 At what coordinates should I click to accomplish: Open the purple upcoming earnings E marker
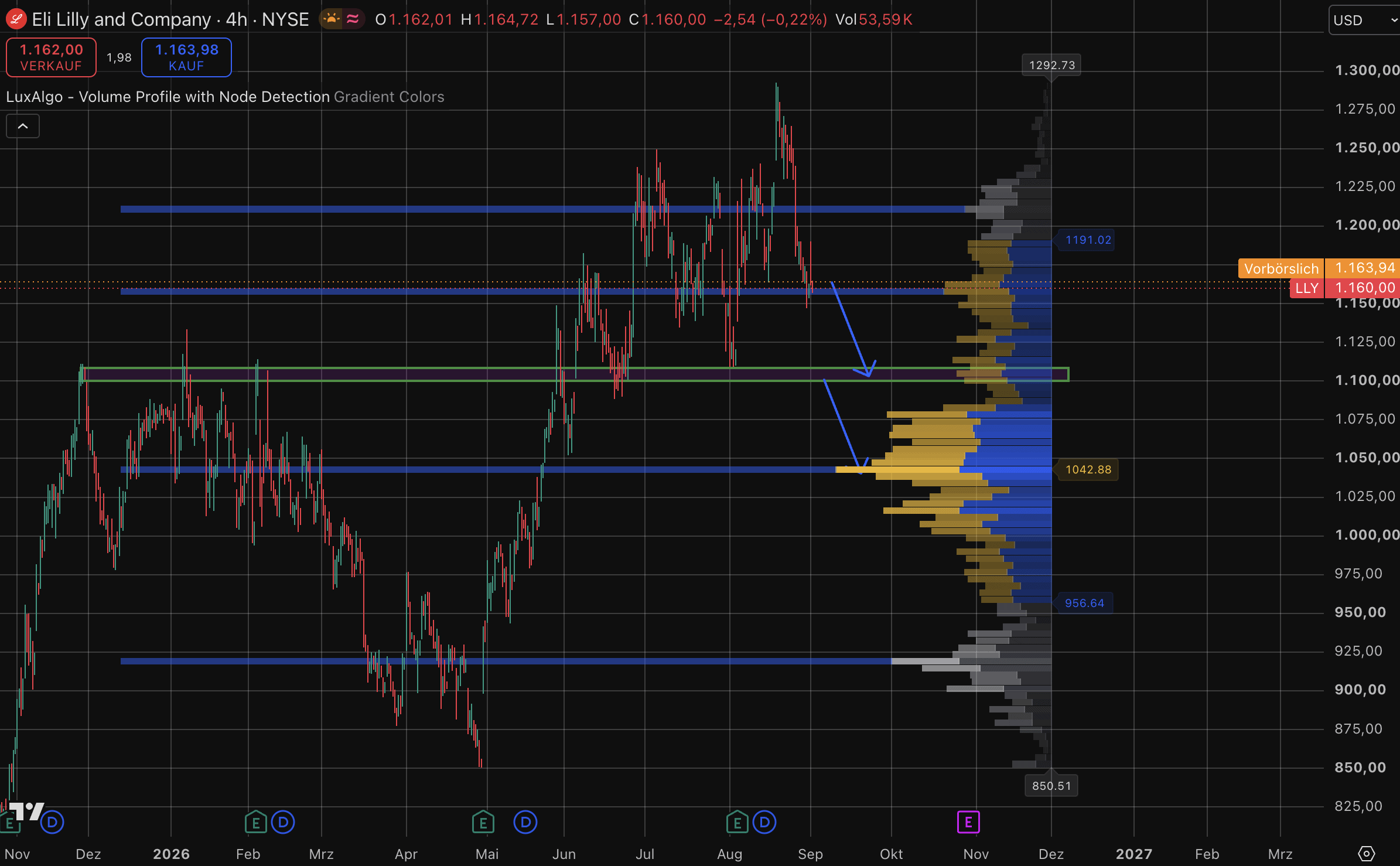pos(968,822)
